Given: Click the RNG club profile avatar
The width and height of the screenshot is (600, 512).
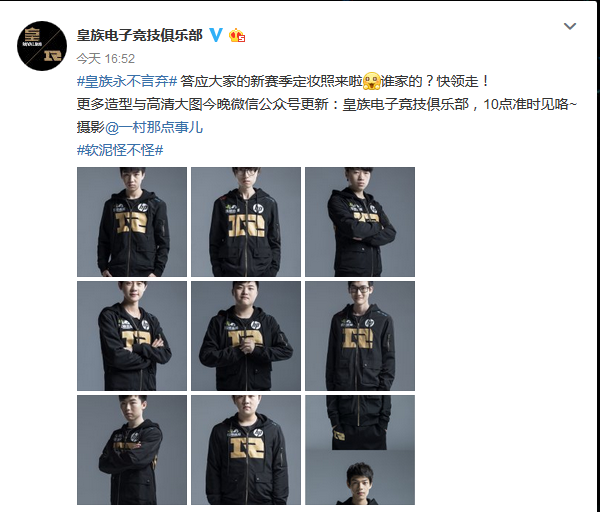Looking at the screenshot, I should [42, 46].
